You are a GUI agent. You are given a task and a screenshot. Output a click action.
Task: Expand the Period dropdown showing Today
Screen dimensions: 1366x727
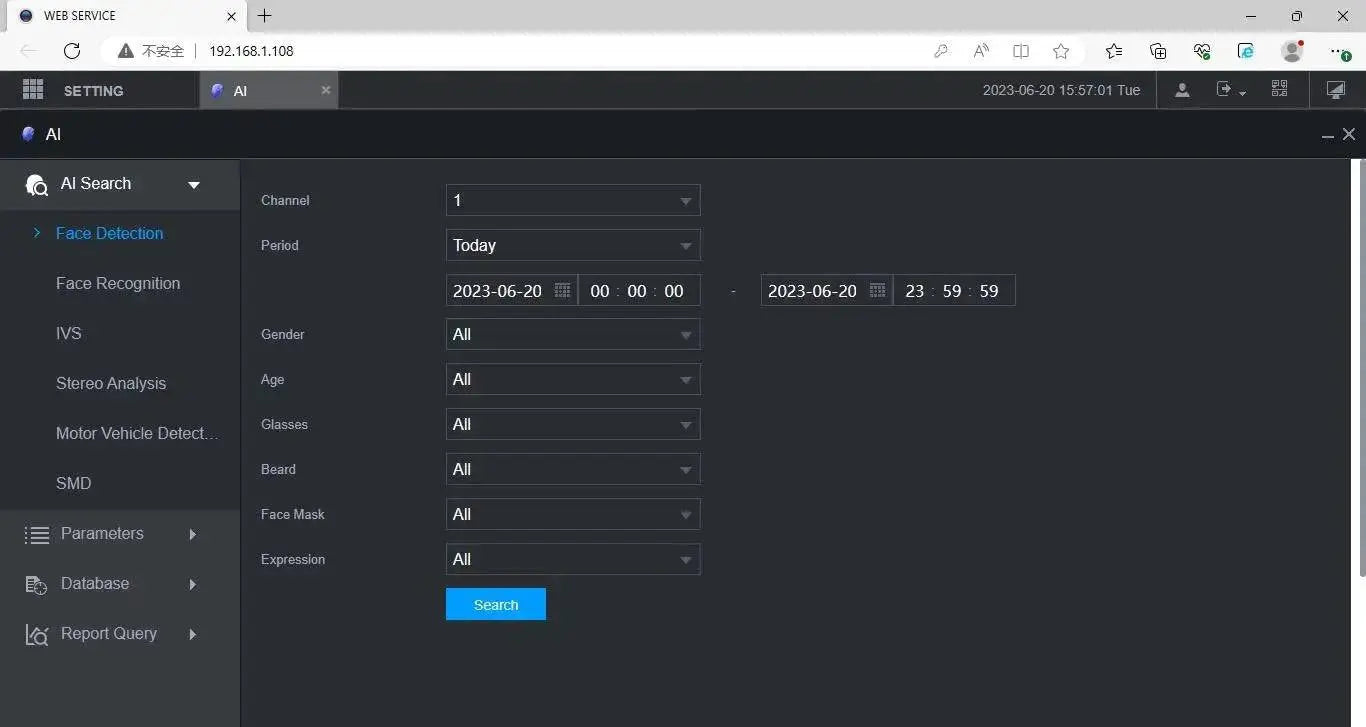(572, 245)
